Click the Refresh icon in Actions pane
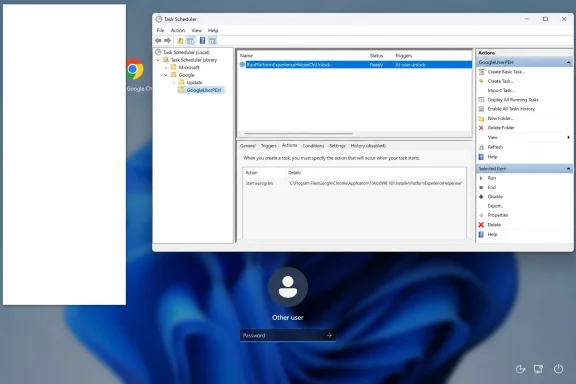Viewport: 576px width, 384px height. tap(481, 147)
